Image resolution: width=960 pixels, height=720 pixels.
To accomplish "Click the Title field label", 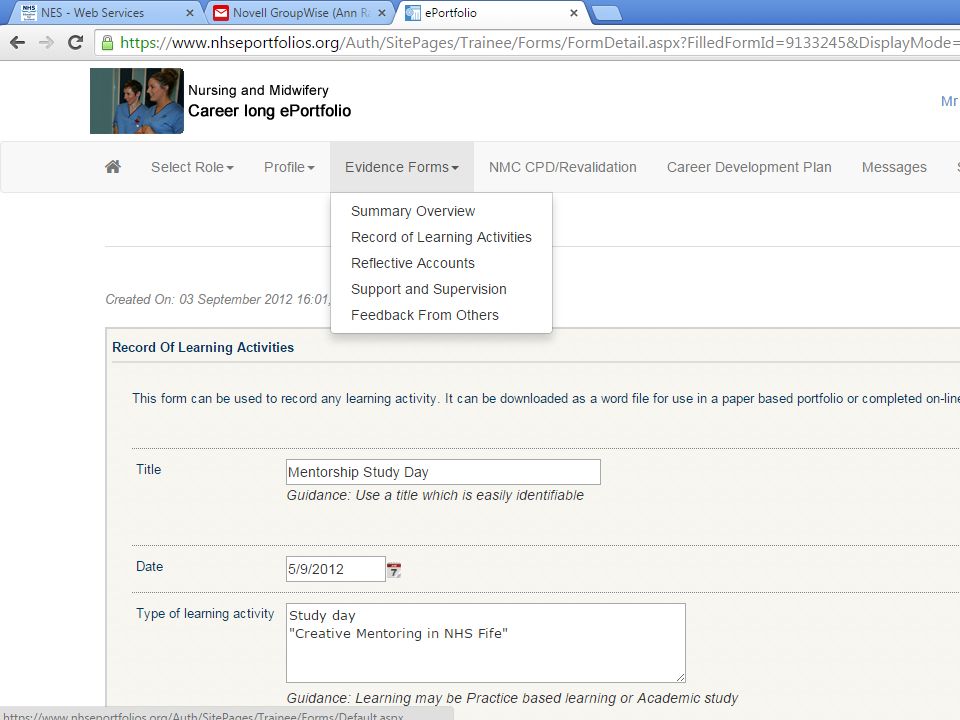I will tap(148, 470).
